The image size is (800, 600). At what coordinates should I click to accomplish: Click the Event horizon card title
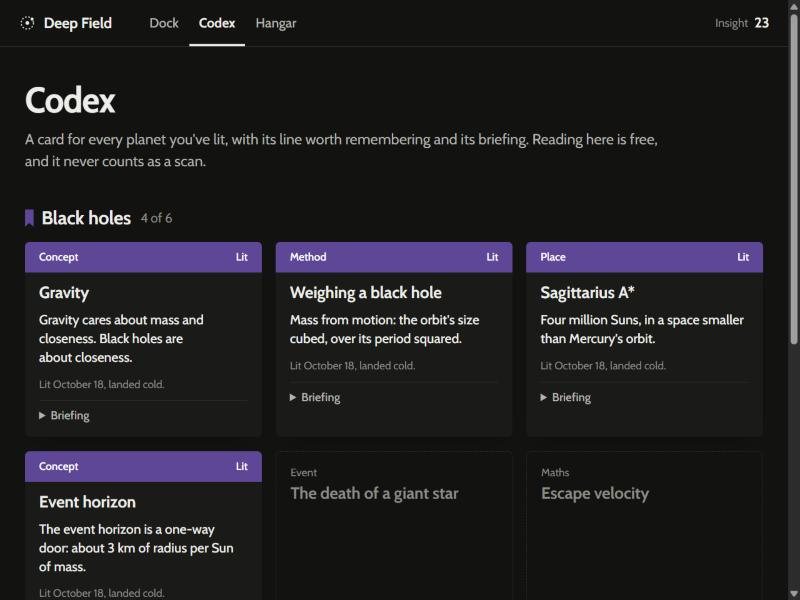[87, 502]
